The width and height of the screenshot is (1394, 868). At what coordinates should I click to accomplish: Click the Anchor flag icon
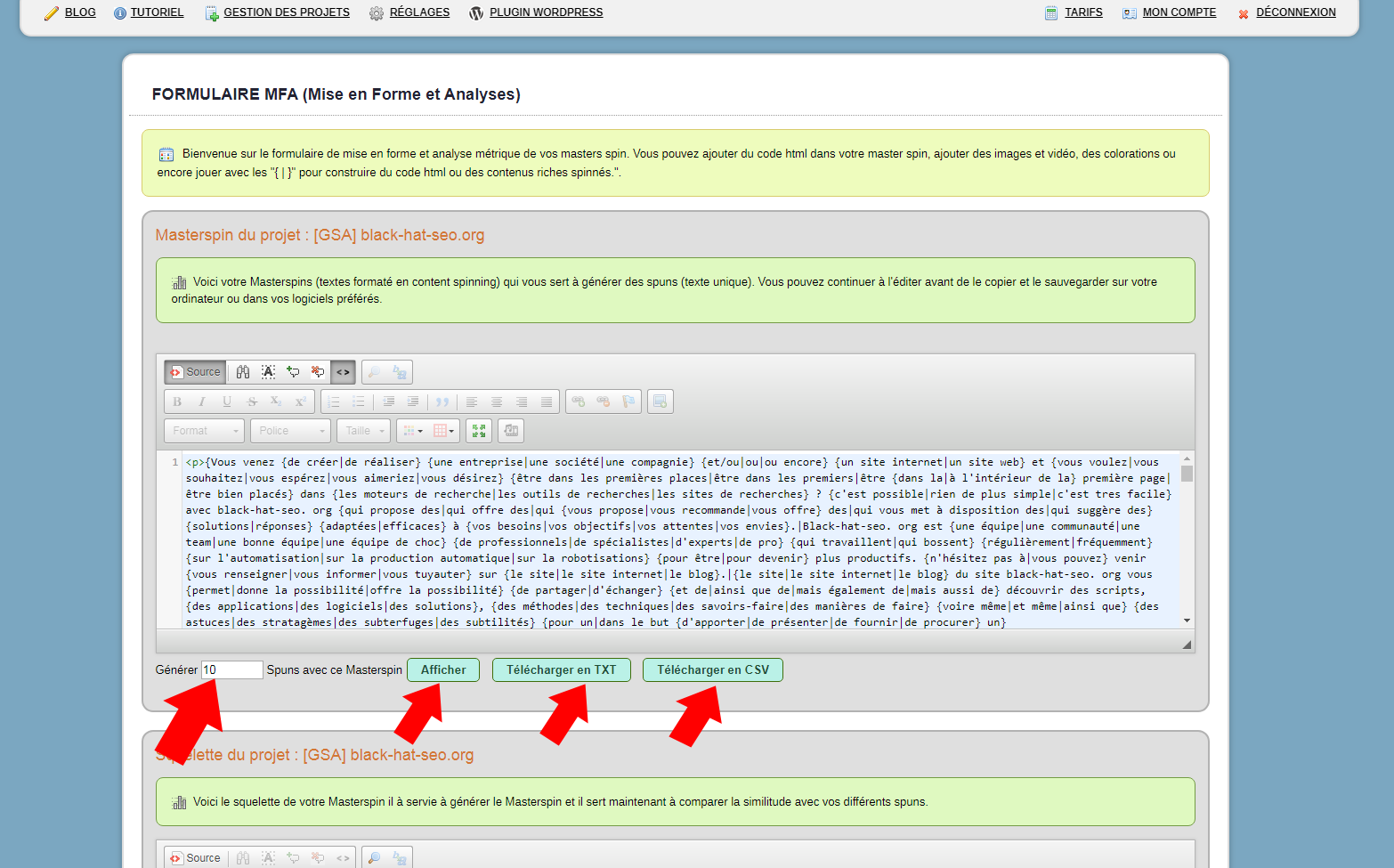(628, 402)
